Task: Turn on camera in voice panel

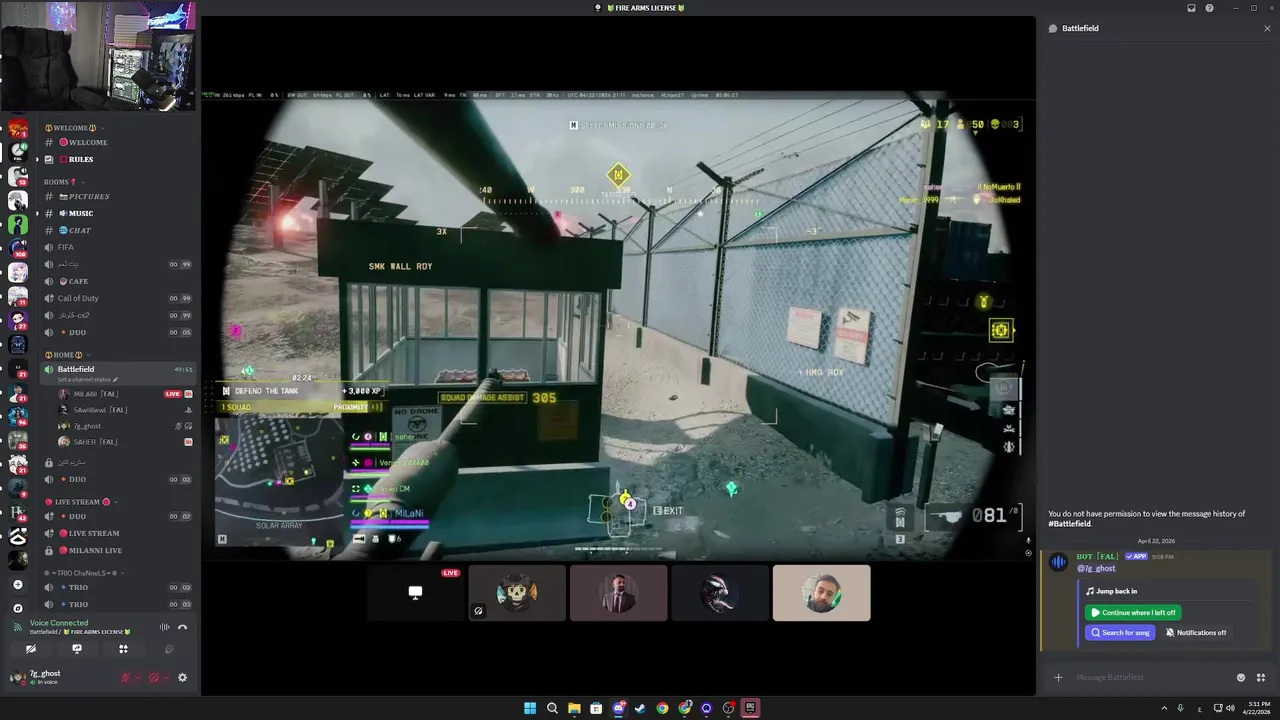Action: [31, 649]
